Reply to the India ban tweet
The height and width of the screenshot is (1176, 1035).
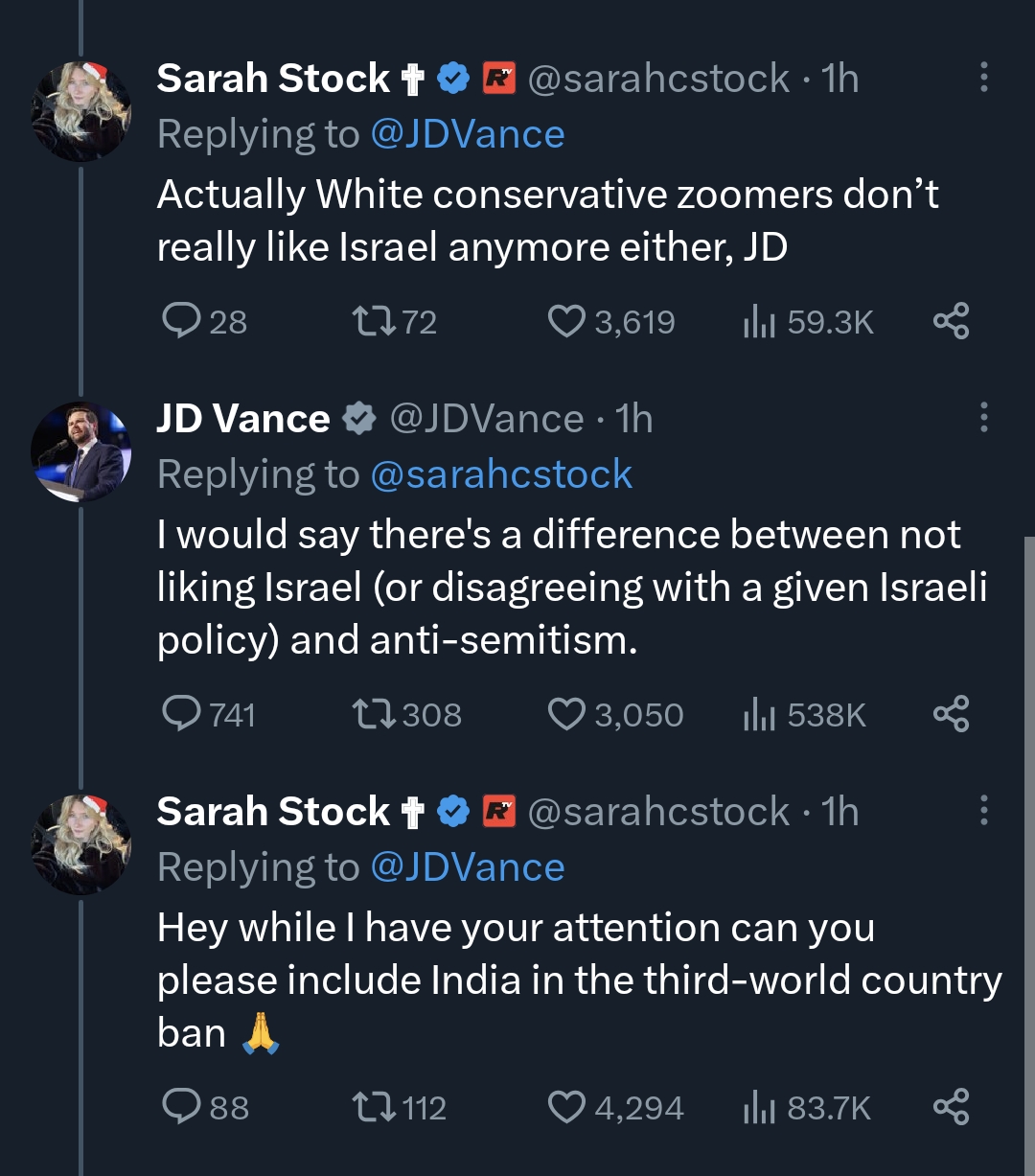pos(180,1107)
